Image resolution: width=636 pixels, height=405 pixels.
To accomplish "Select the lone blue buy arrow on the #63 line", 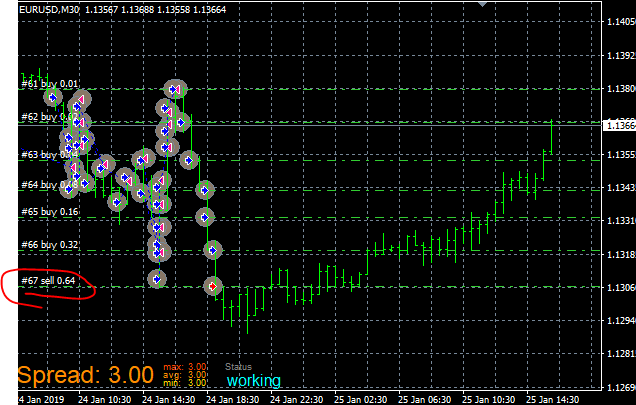I will (189, 160).
